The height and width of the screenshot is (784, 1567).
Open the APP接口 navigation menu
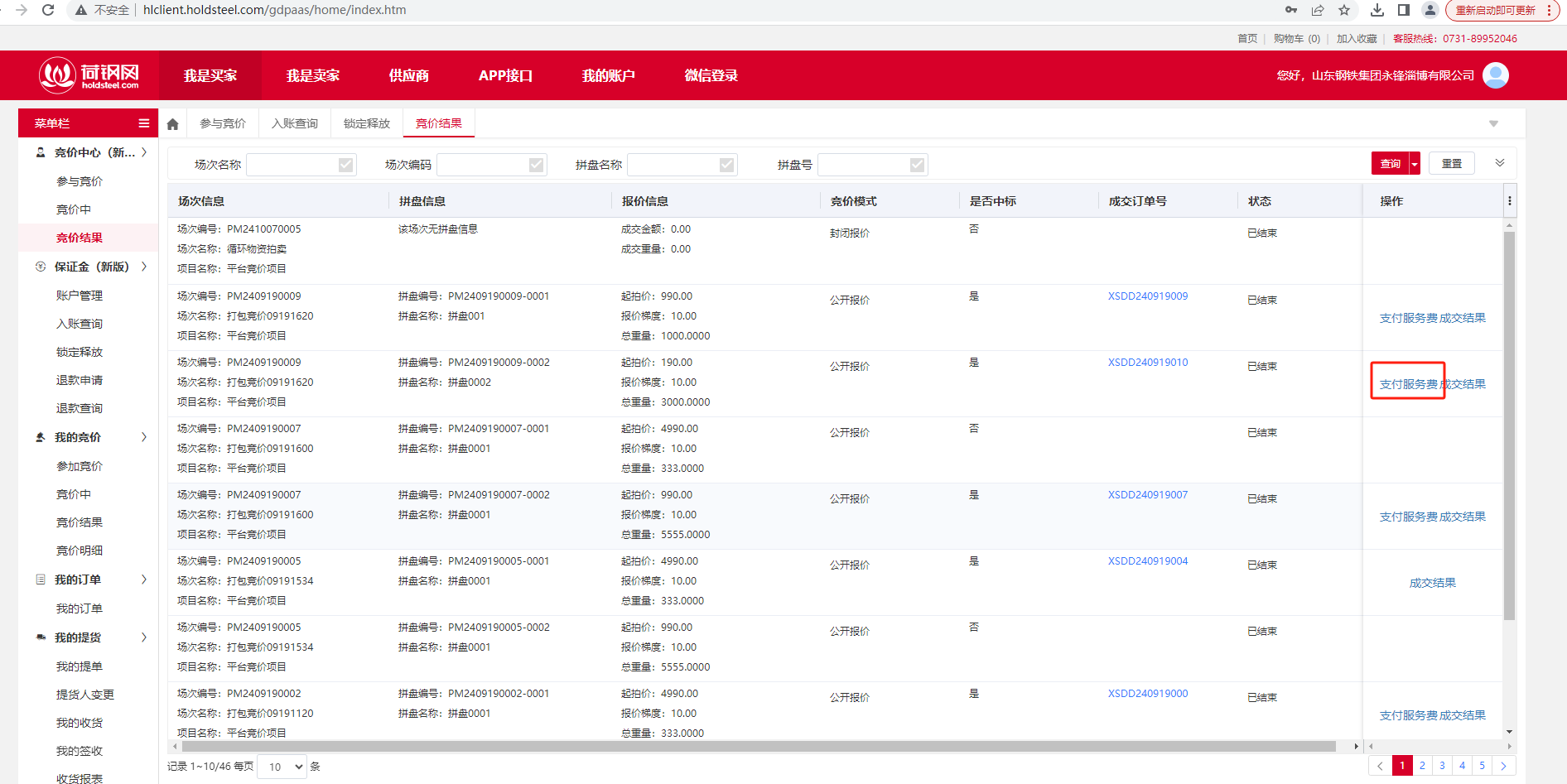[505, 75]
